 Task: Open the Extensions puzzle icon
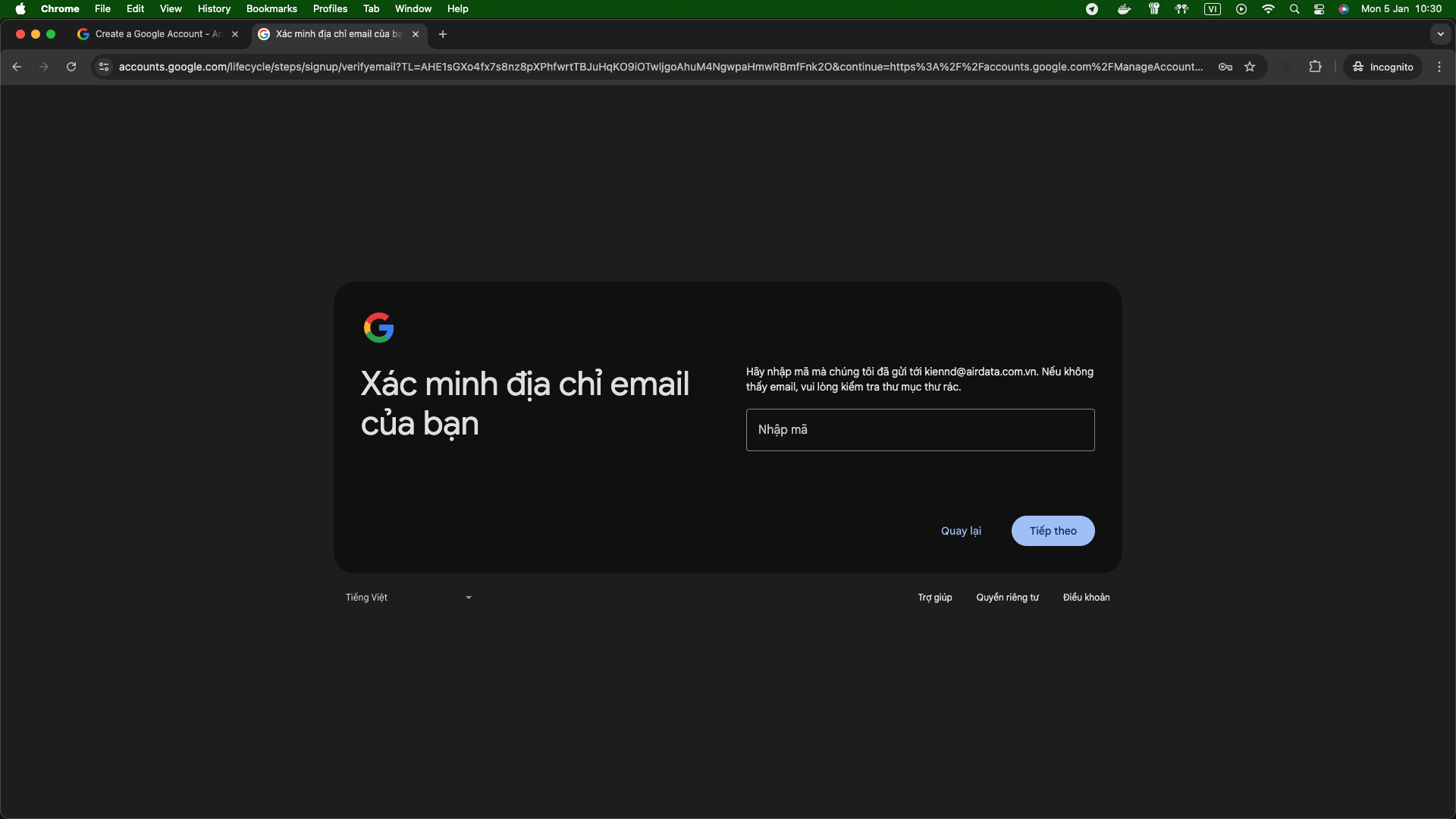pos(1316,67)
